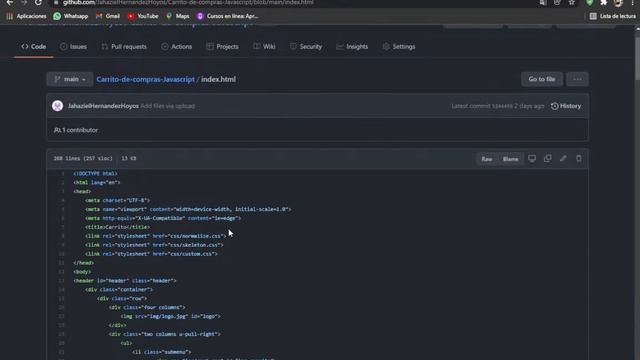Click the Go to file button

542,79
